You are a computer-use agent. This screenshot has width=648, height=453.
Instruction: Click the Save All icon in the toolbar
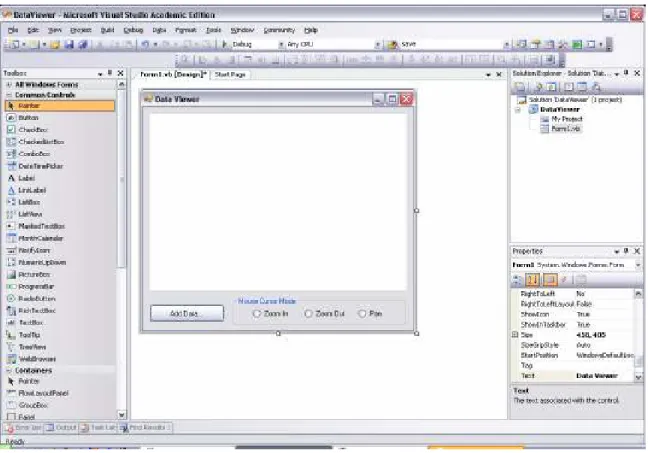pos(83,44)
